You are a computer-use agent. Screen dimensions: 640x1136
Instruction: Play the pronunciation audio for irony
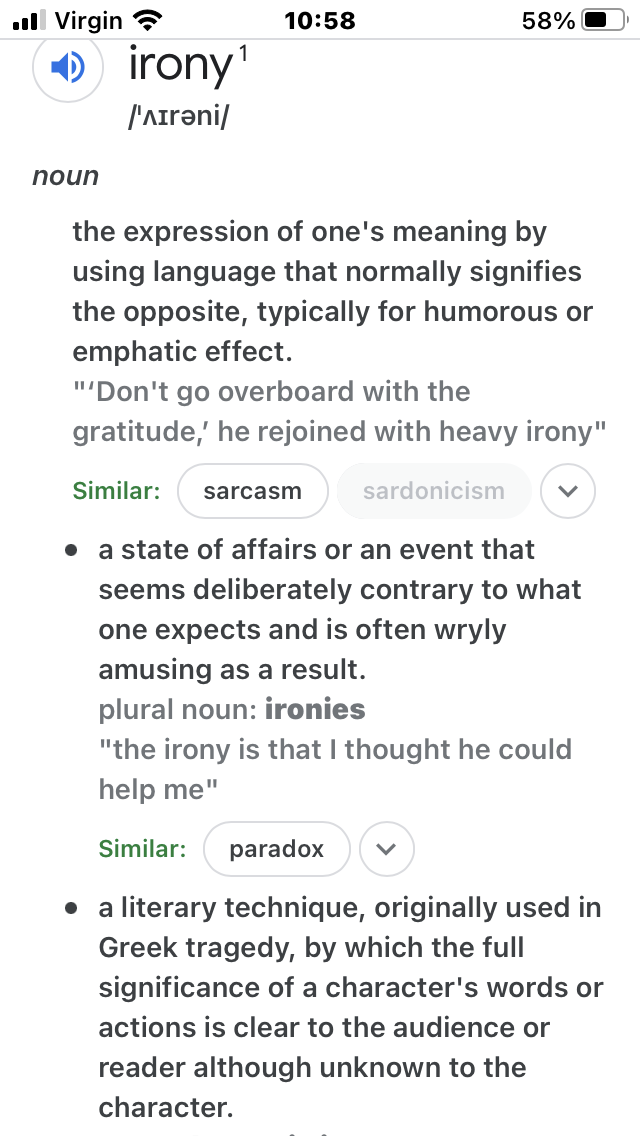pyautogui.click(x=68, y=68)
